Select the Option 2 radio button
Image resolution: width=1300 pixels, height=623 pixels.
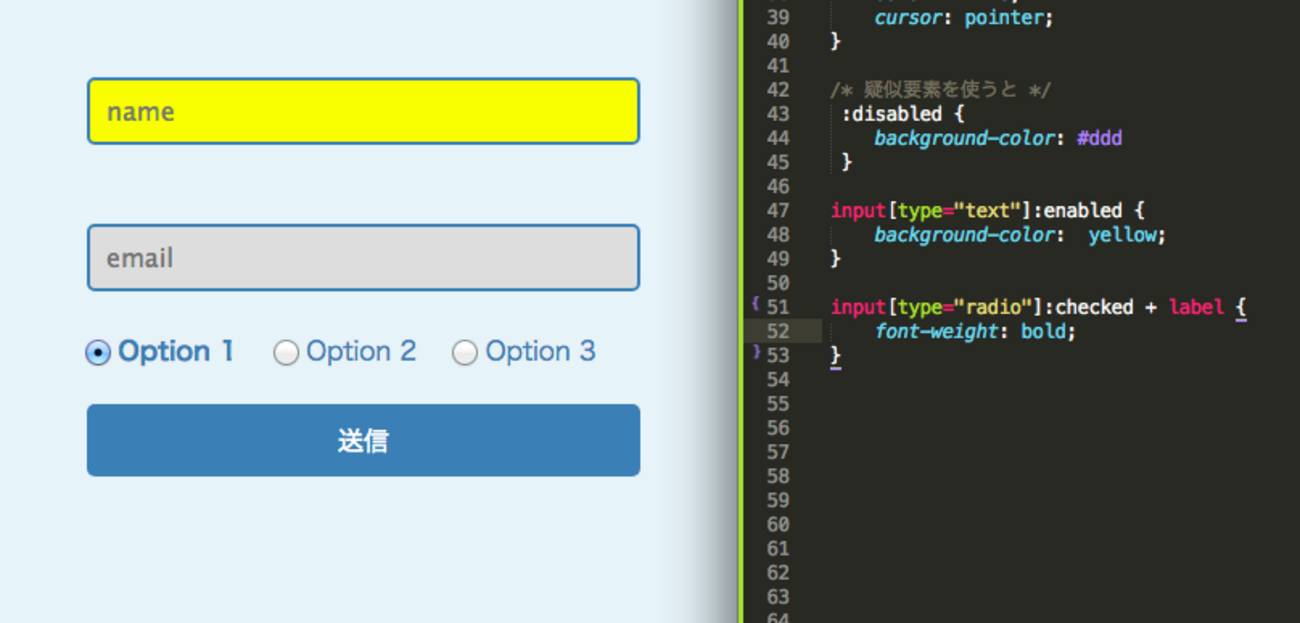286,353
